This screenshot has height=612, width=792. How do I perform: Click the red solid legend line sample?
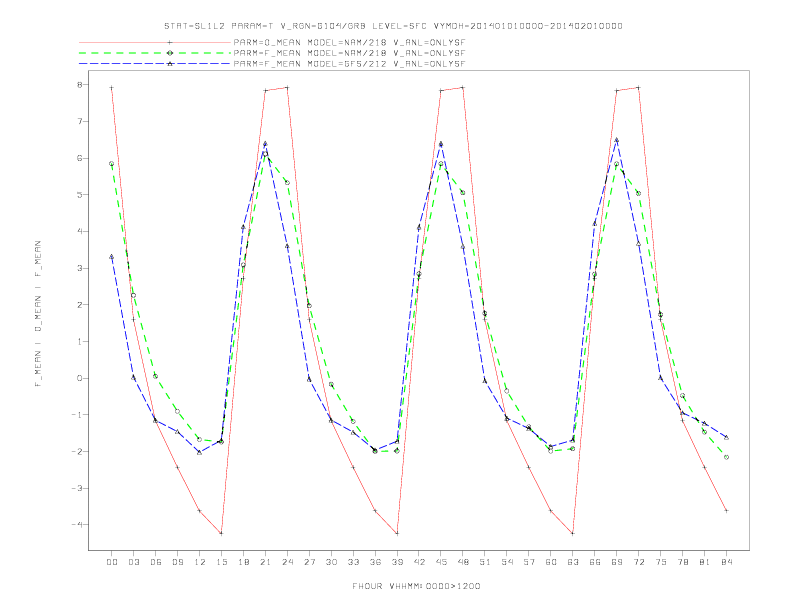click(x=155, y=42)
